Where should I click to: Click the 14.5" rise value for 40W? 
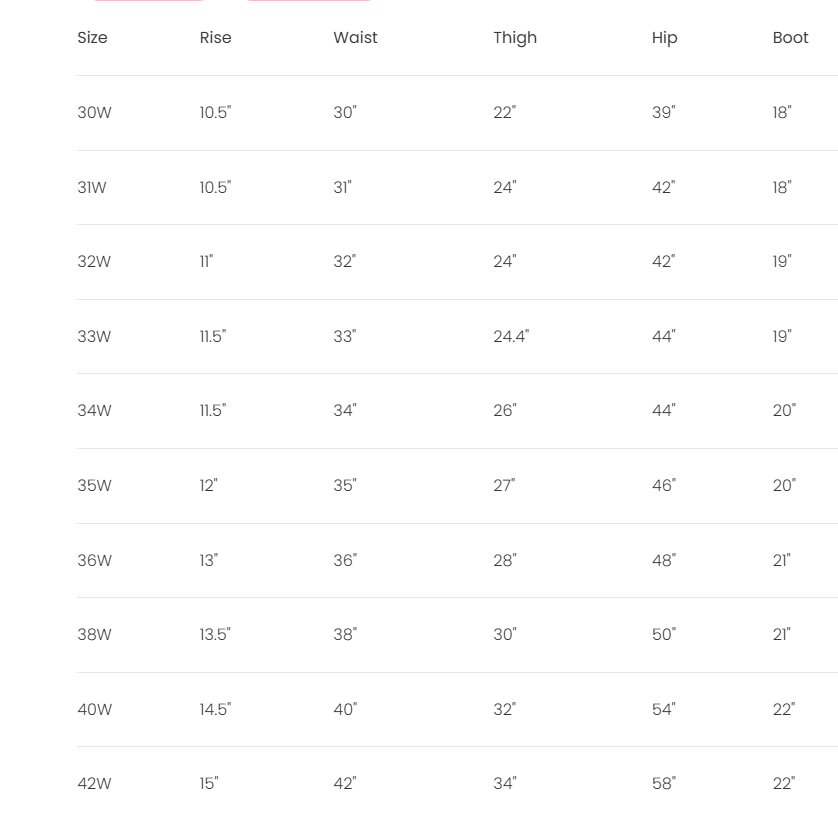tap(215, 710)
